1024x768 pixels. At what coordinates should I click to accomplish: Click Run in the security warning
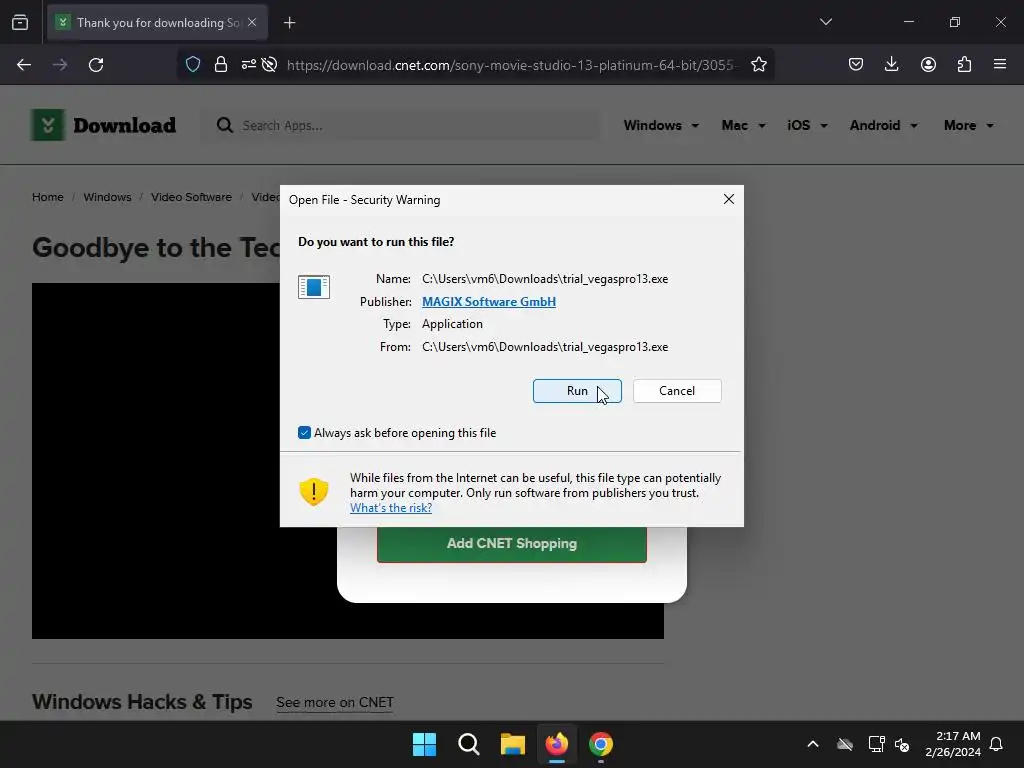[577, 391]
